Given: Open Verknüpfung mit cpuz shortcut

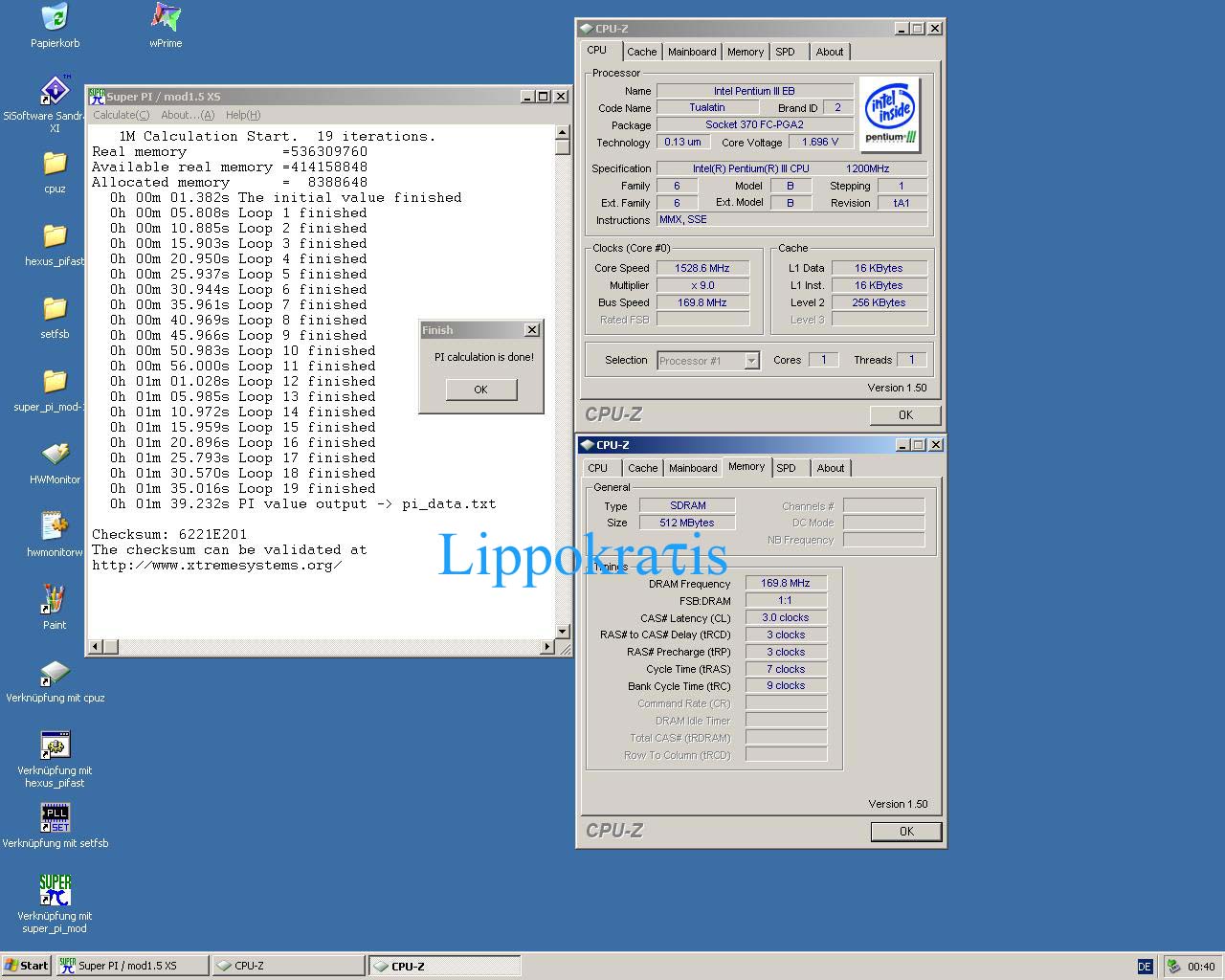Looking at the screenshot, I should 55,672.
